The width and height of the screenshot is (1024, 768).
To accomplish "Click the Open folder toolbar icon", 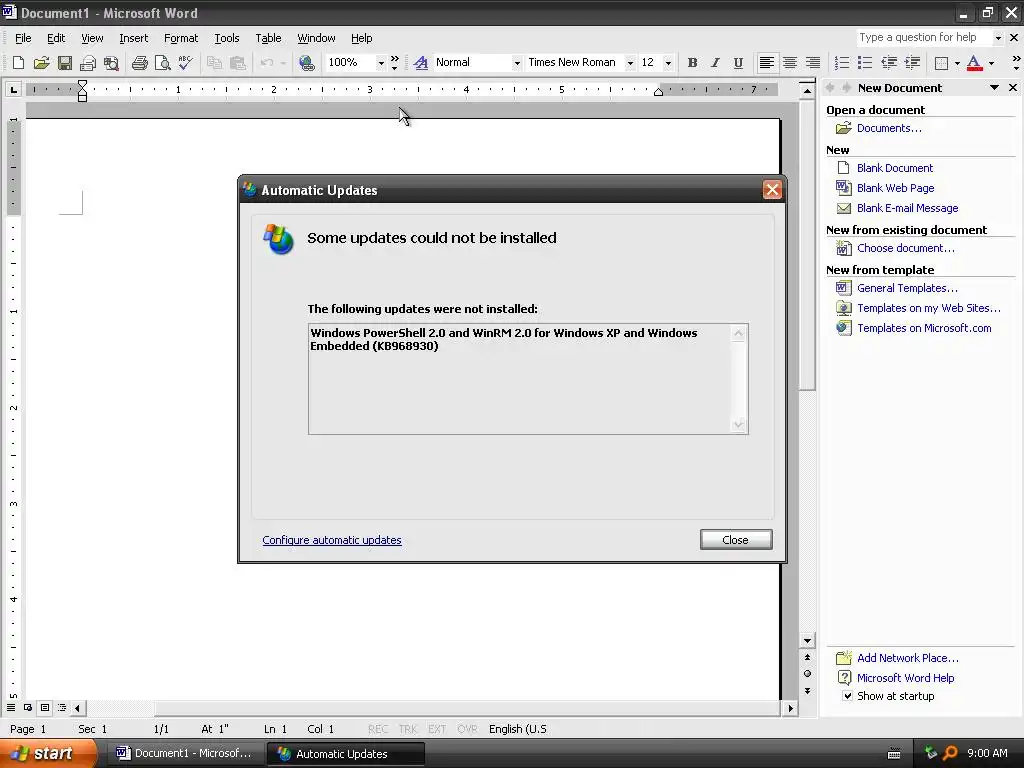I will click(x=42, y=63).
